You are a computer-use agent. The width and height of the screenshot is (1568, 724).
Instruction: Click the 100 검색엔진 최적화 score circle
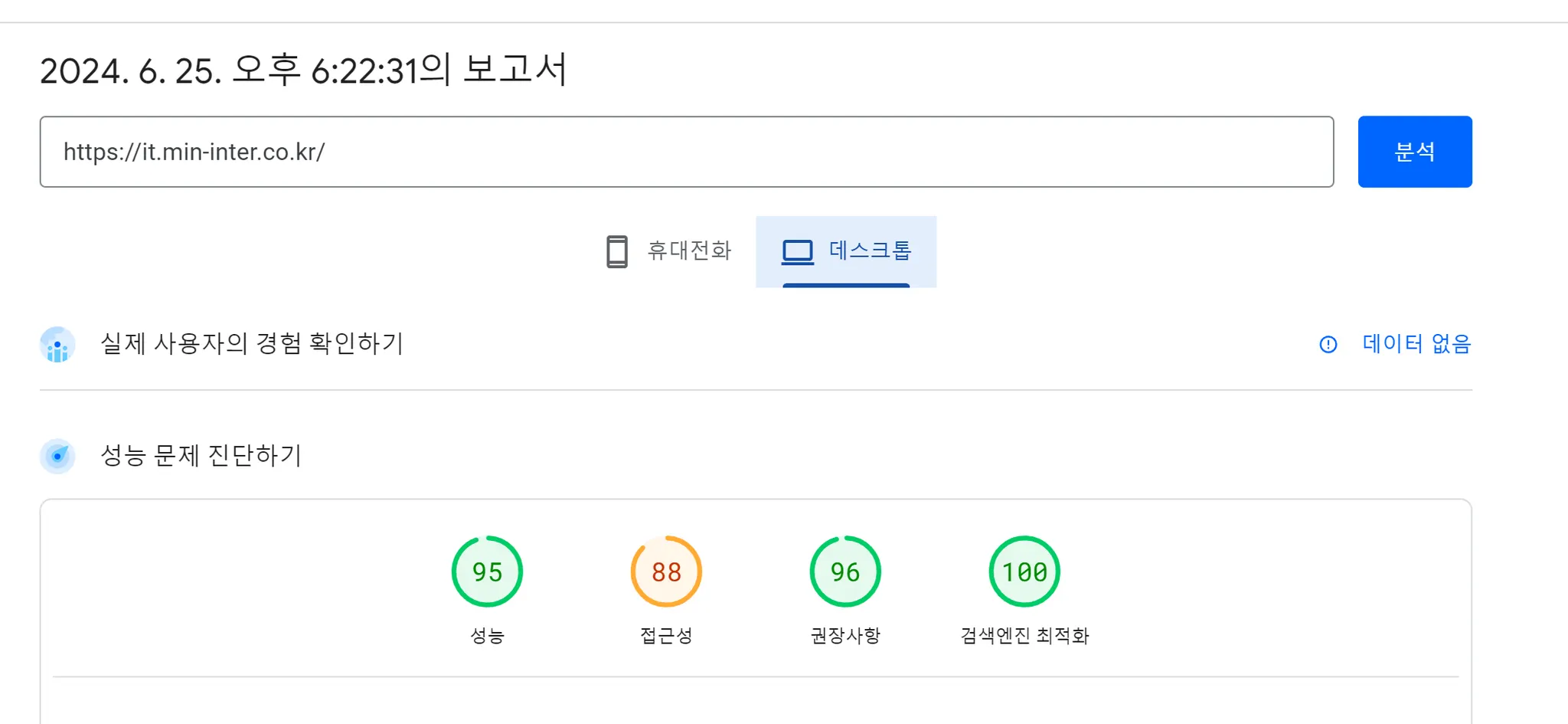[1024, 571]
